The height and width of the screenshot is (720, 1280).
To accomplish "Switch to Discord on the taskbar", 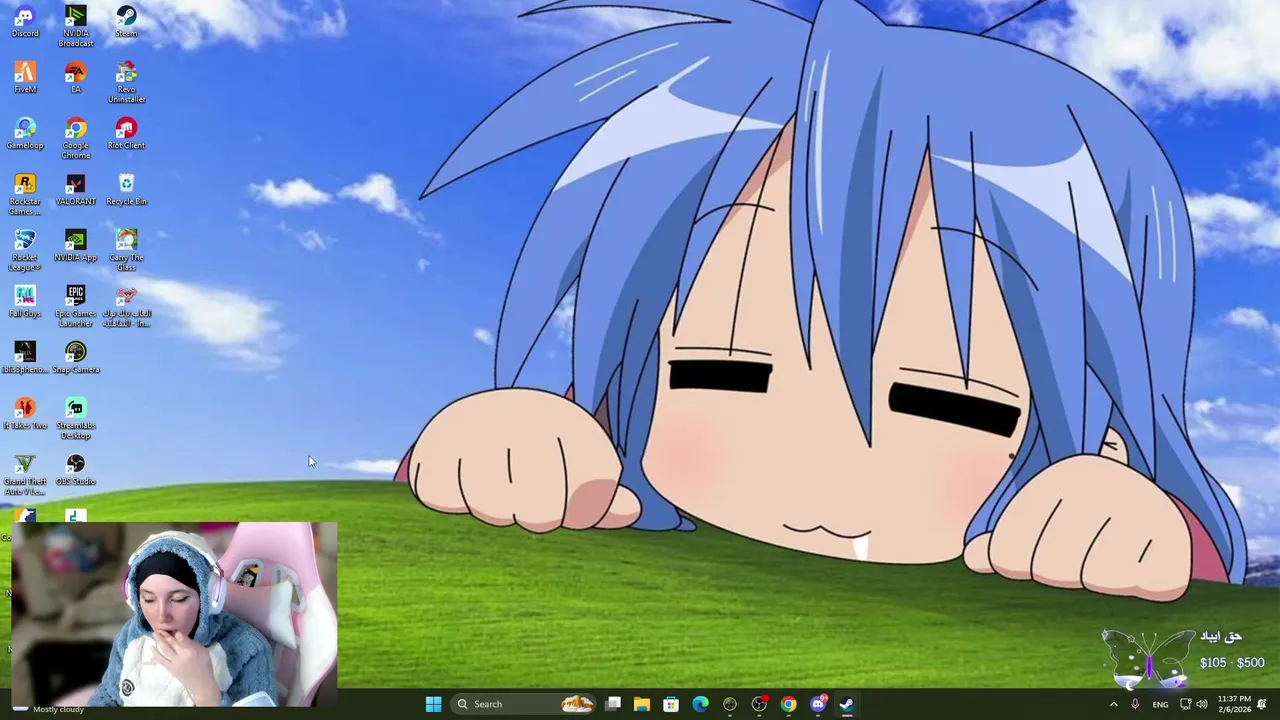I will [818, 704].
